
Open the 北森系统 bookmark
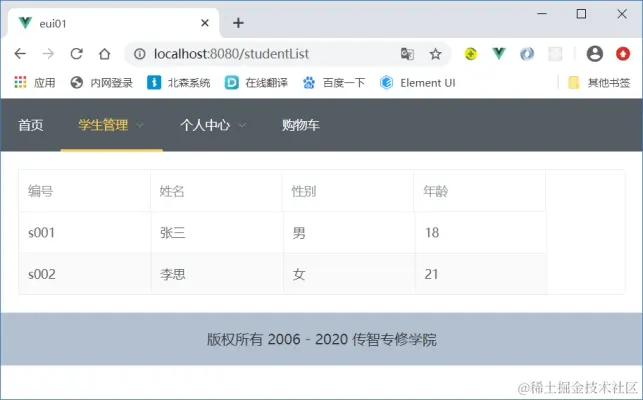tap(179, 83)
